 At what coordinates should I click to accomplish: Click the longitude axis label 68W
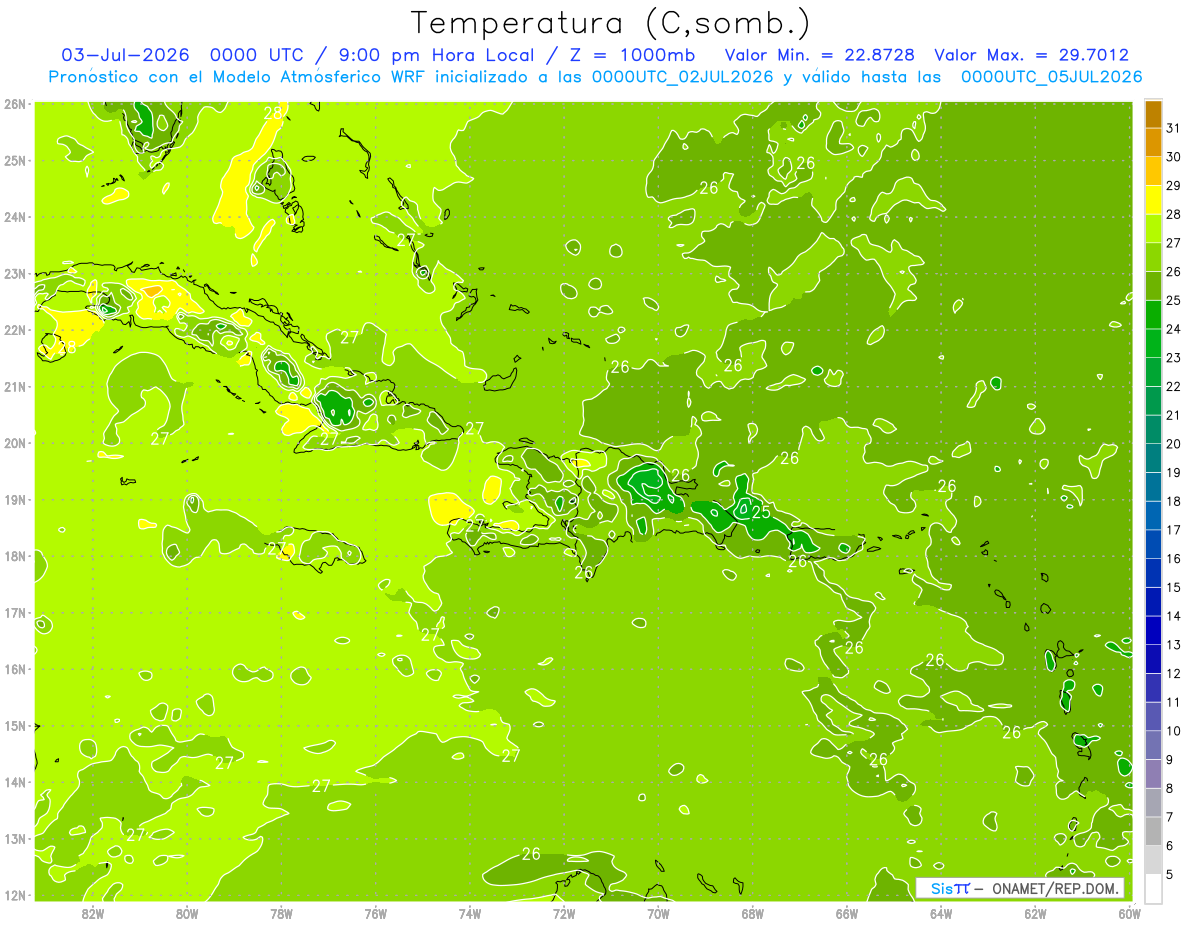(752, 913)
